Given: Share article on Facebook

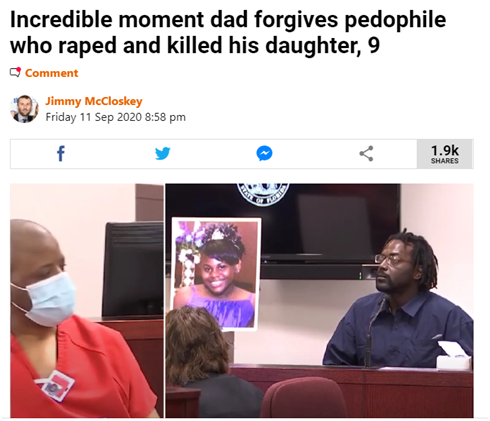Looking at the screenshot, I should pos(61,154).
